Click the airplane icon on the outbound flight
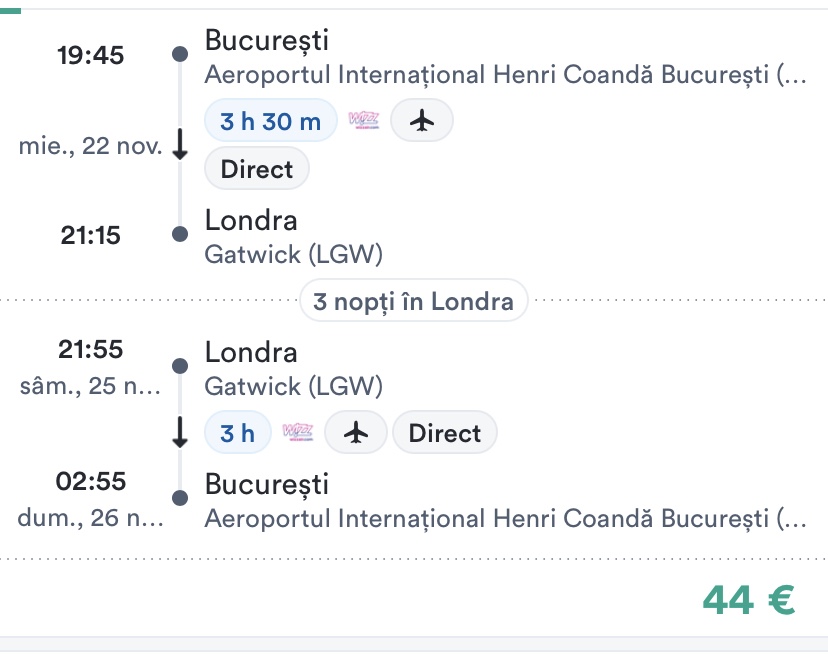The height and width of the screenshot is (655, 828). 422,121
